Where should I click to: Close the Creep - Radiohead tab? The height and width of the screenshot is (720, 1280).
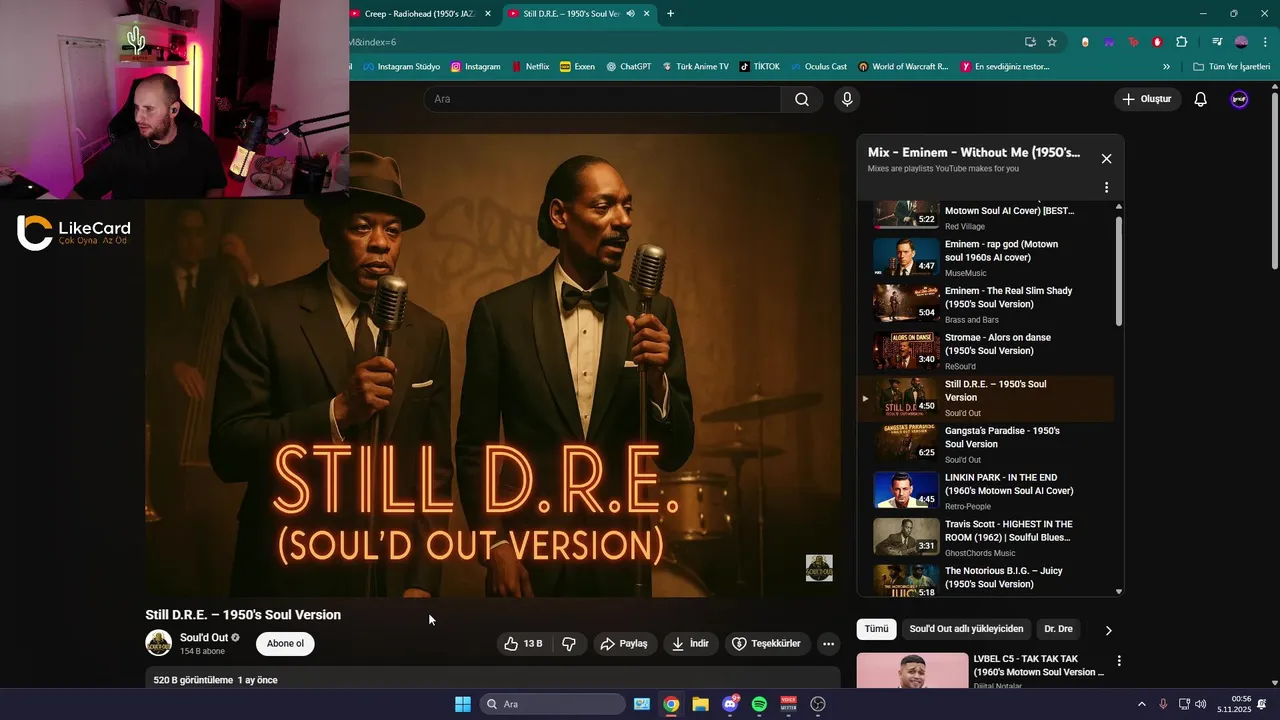[488, 13]
